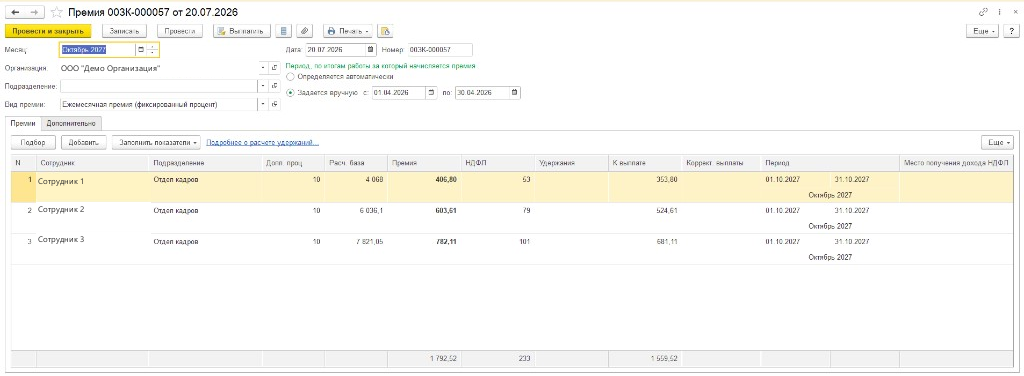Open the Печать dropdown menu
1024x376 pixels.
click(x=348, y=31)
